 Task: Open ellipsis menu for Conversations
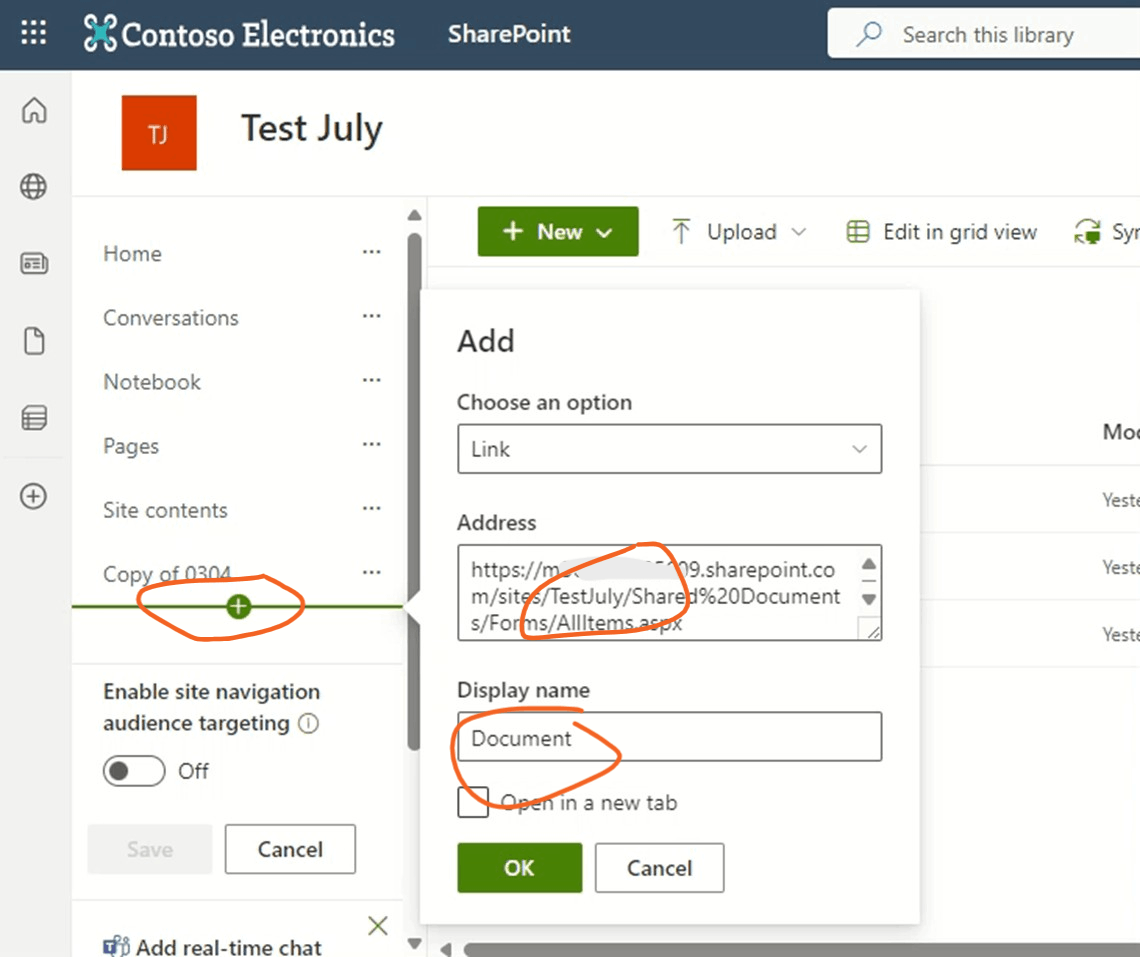pyautogui.click(x=372, y=316)
